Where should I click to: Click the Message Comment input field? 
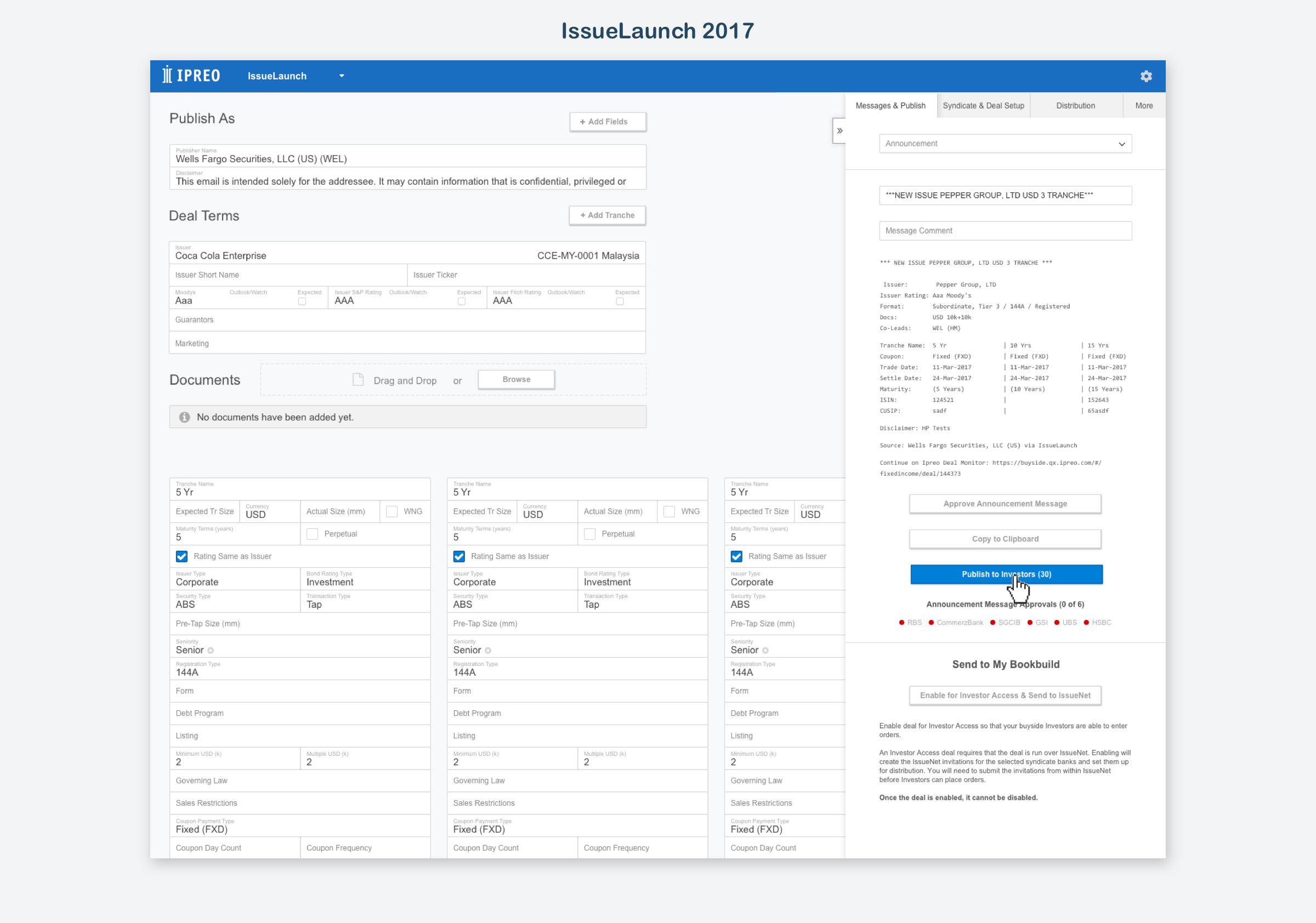tap(1005, 231)
